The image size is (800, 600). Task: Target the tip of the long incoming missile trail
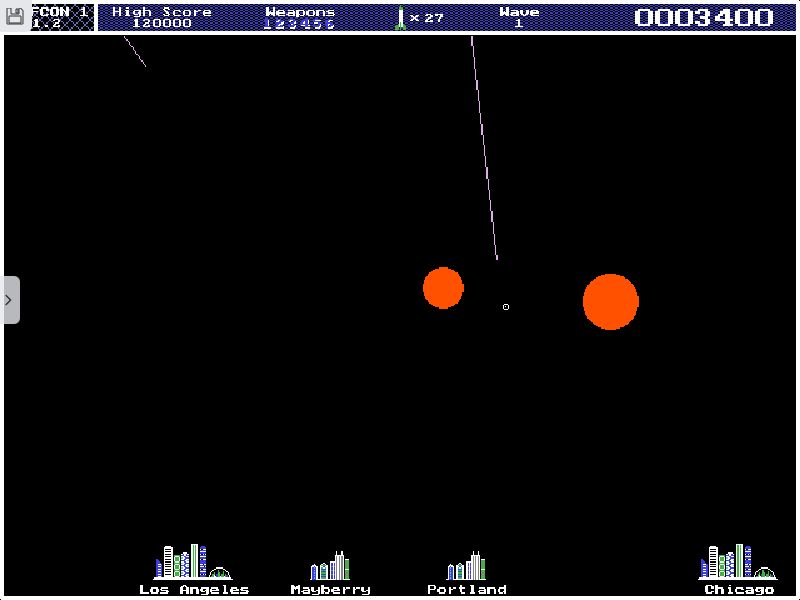[x=497, y=260]
